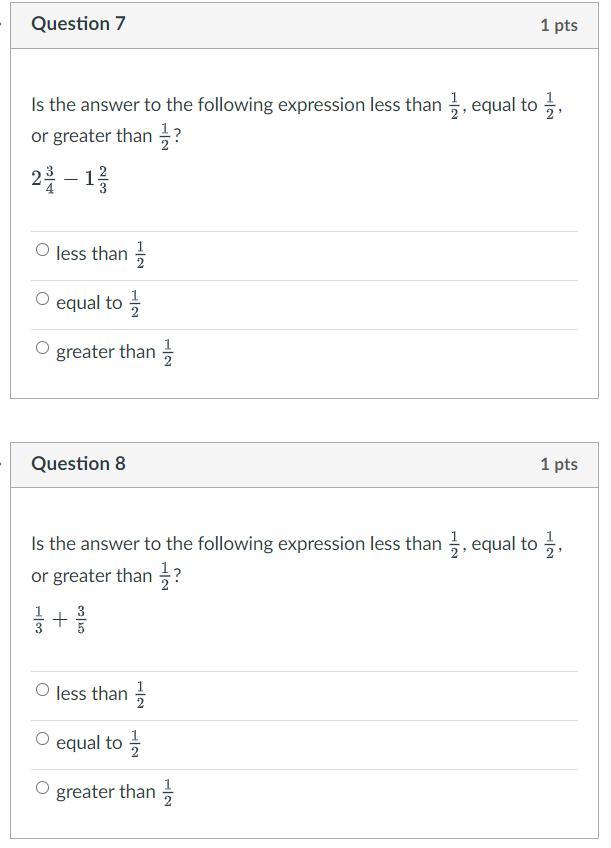The height and width of the screenshot is (848, 611).
Task: Click the "equal to" answer text in Question 7
Action: coord(89,303)
